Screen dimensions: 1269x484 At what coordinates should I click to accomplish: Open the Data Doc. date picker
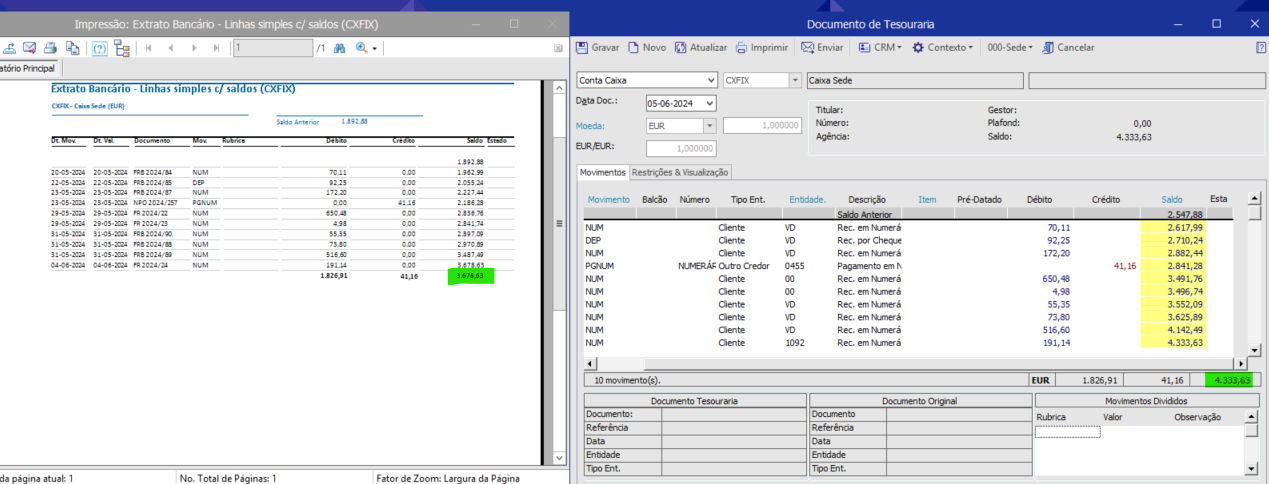[x=709, y=103]
